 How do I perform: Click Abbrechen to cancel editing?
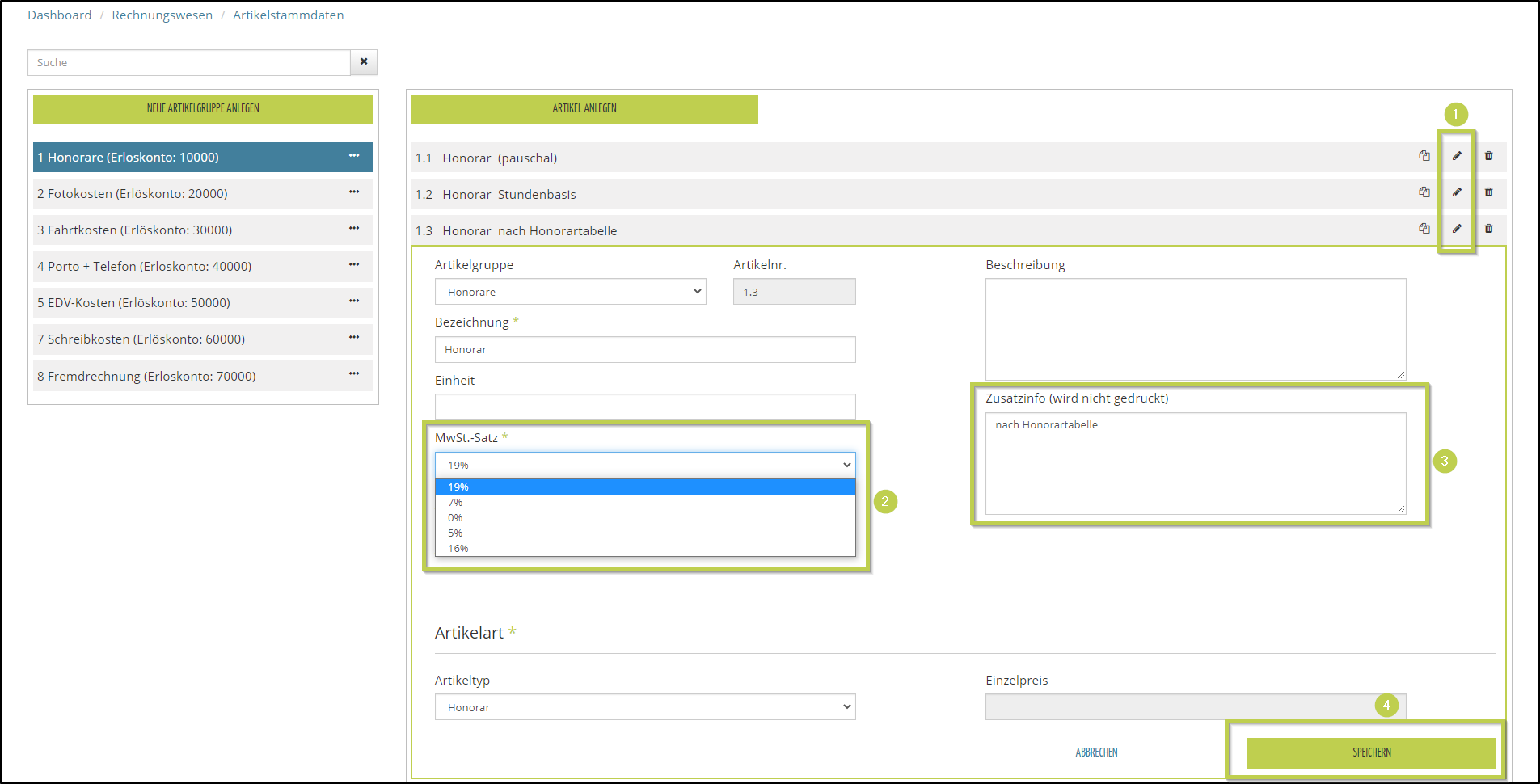click(1096, 752)
